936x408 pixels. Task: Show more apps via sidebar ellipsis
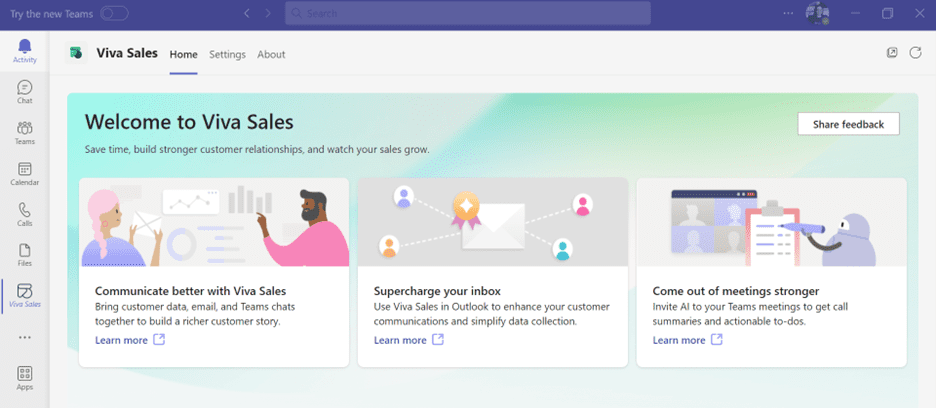[x=24, y=338]
